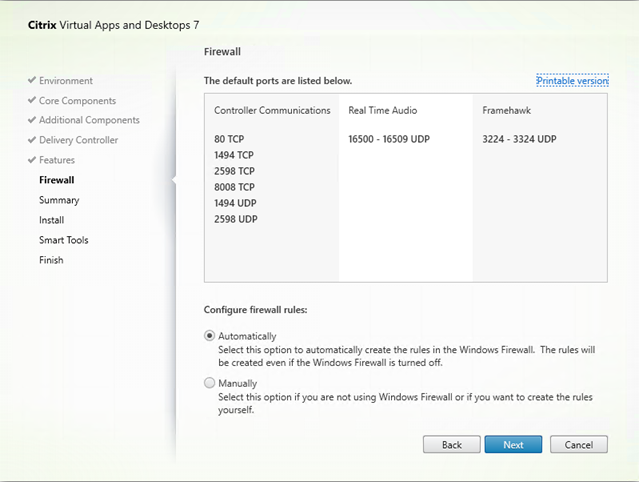Click the Real Time Audio column header
Image resolution: width=639 pixels, height=482 pixels.
(382, 110)
